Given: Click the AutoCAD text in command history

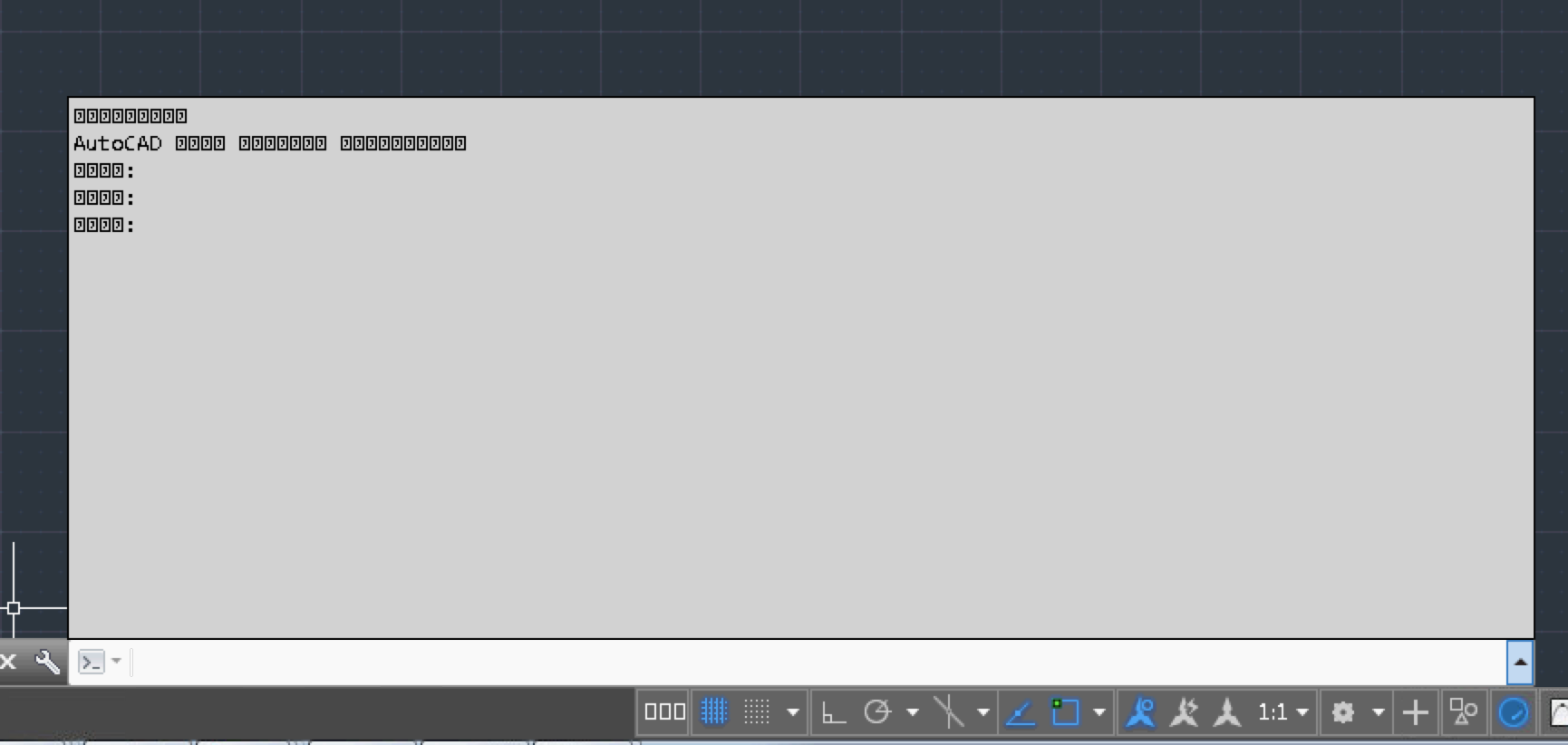Looking at the screenshot, I should 118,143.
